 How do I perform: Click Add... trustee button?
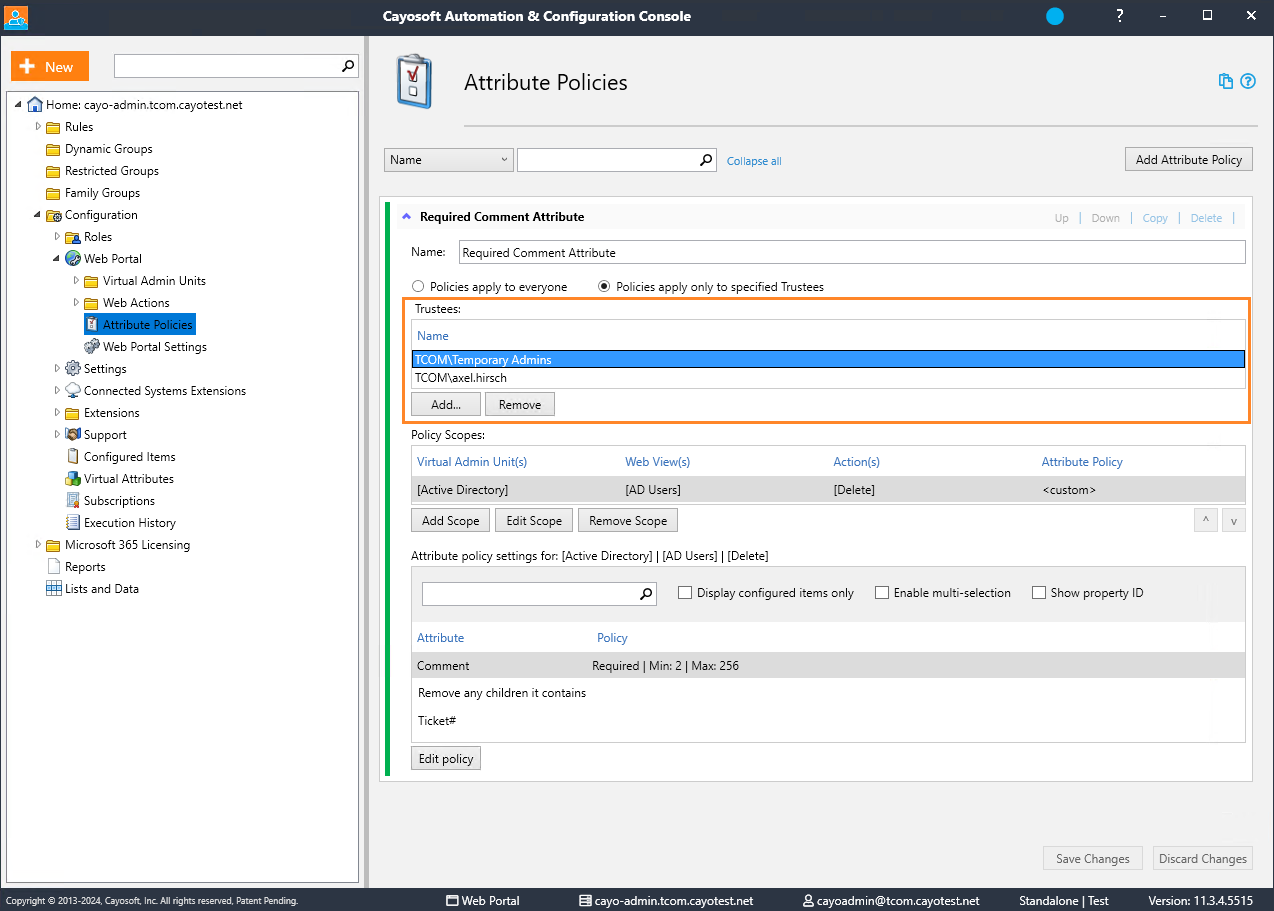pos(446,404)
